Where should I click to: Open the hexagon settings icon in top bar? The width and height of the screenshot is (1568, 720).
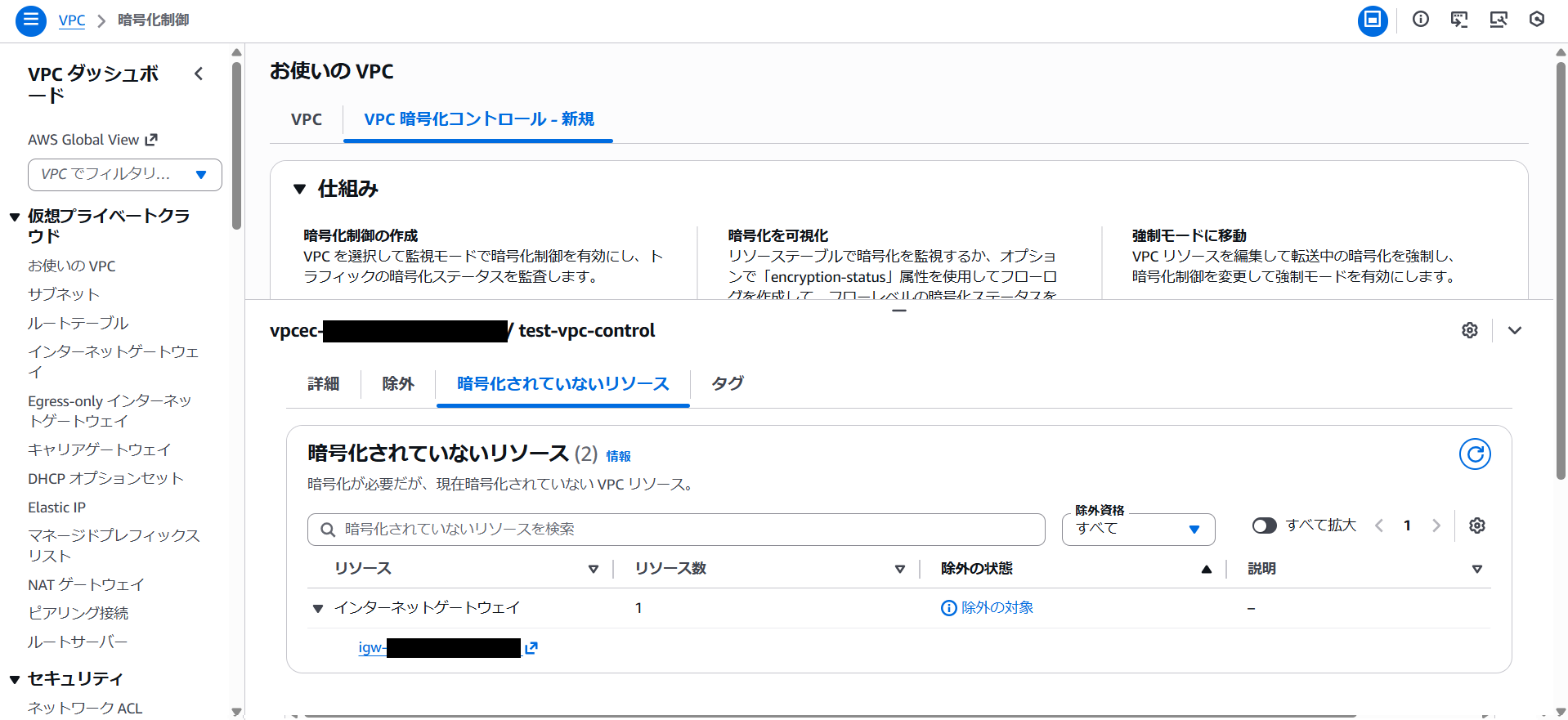(x=1537, y=20)
